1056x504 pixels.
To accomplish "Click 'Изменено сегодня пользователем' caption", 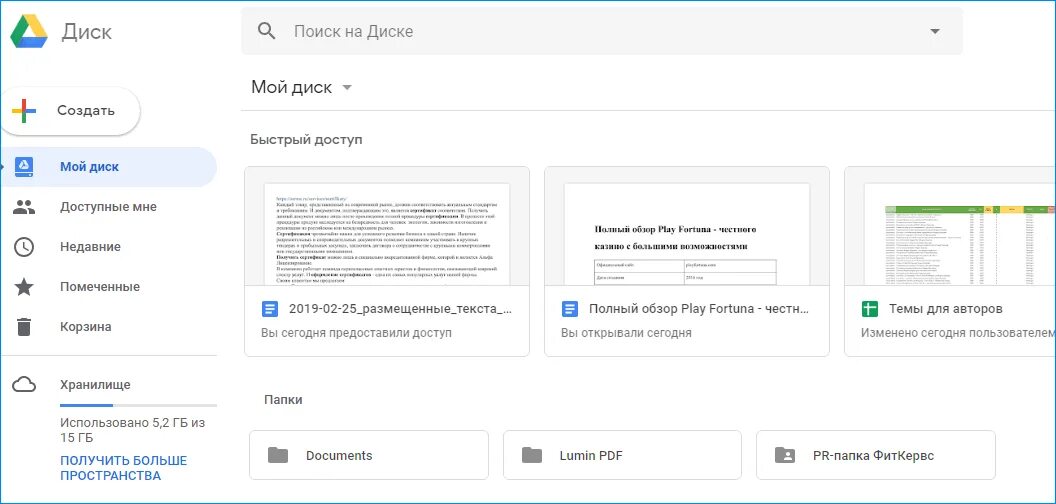I will 958,333.
